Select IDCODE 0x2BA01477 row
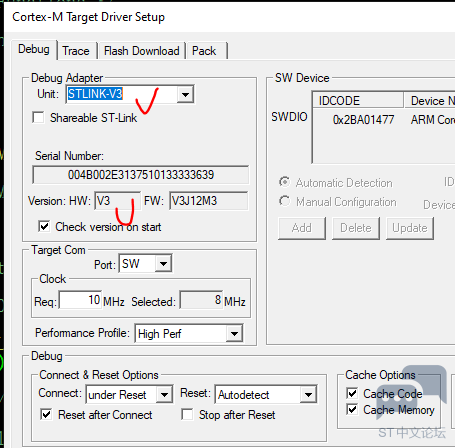Viewport: 455px width, 448px height. click(384, 120)
